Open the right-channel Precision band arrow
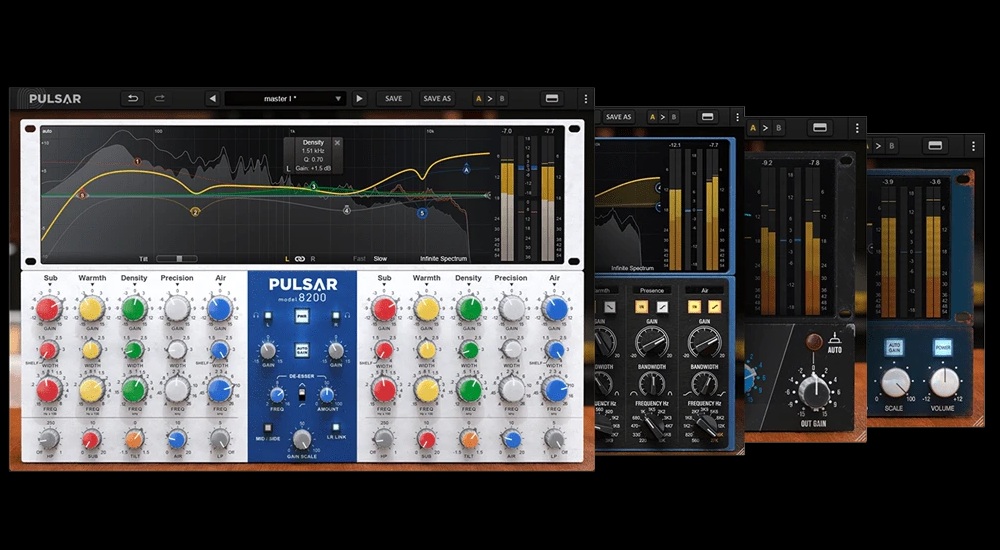 point(511,285)
